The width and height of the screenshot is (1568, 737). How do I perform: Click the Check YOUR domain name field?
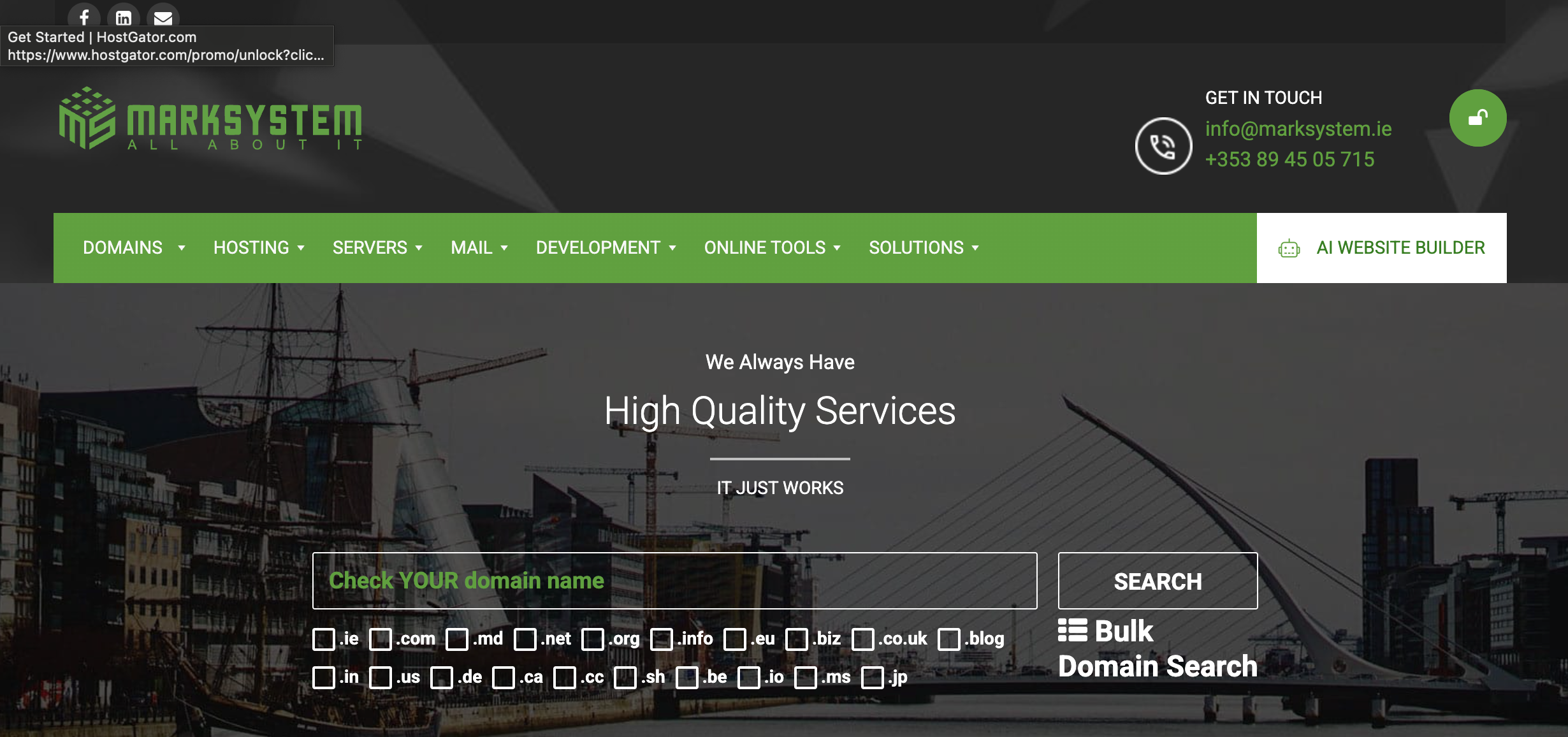coord(674,581)
